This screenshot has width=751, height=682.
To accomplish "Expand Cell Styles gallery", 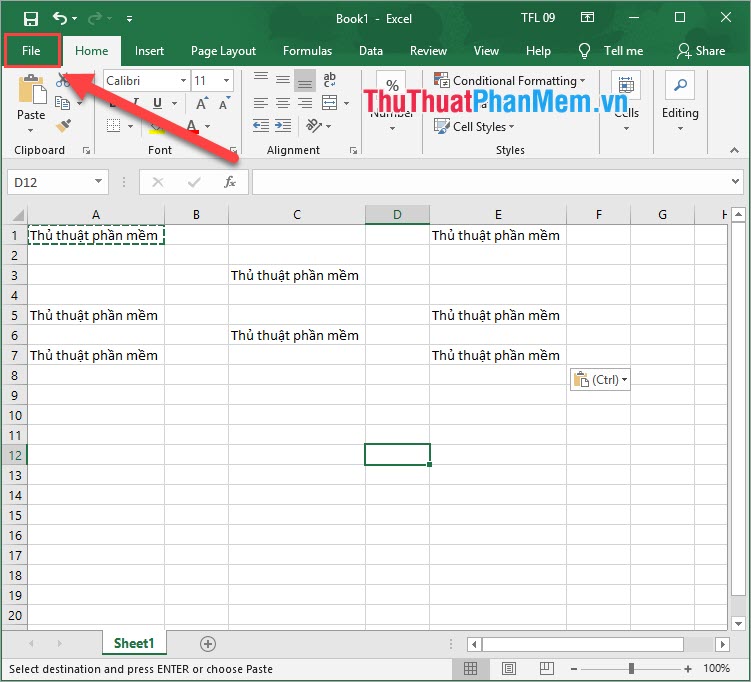I will pos(474,126).
